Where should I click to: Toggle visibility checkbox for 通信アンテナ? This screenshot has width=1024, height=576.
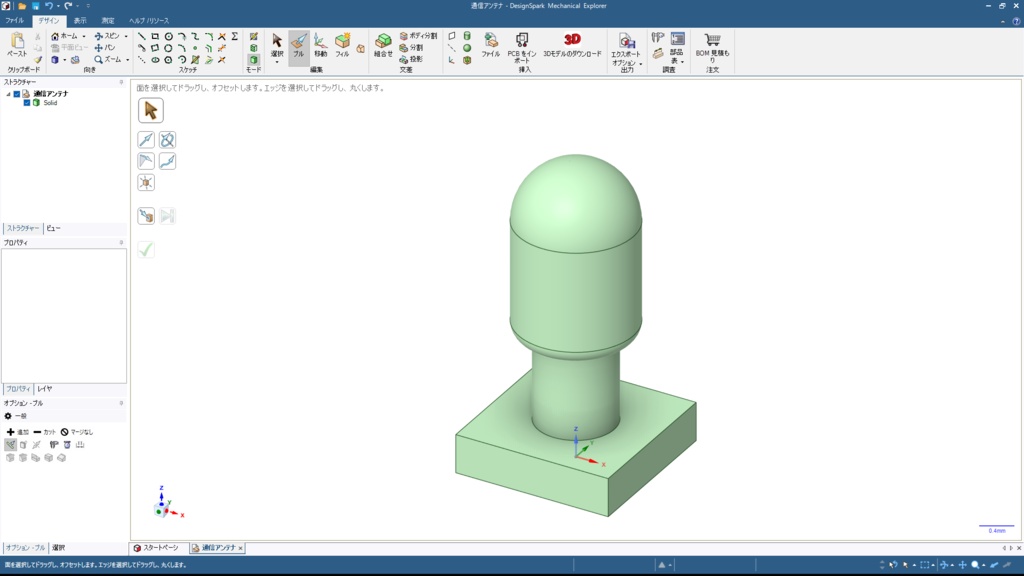pos(17,94)
